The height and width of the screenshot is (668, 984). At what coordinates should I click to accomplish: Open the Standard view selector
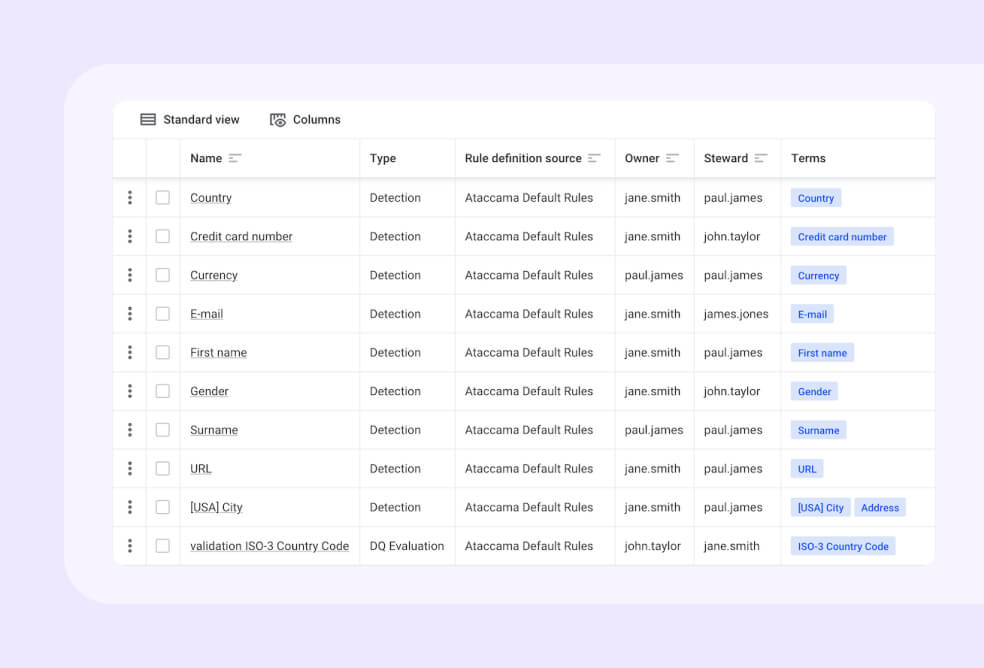pyautogui.click(x=190, y=120)
